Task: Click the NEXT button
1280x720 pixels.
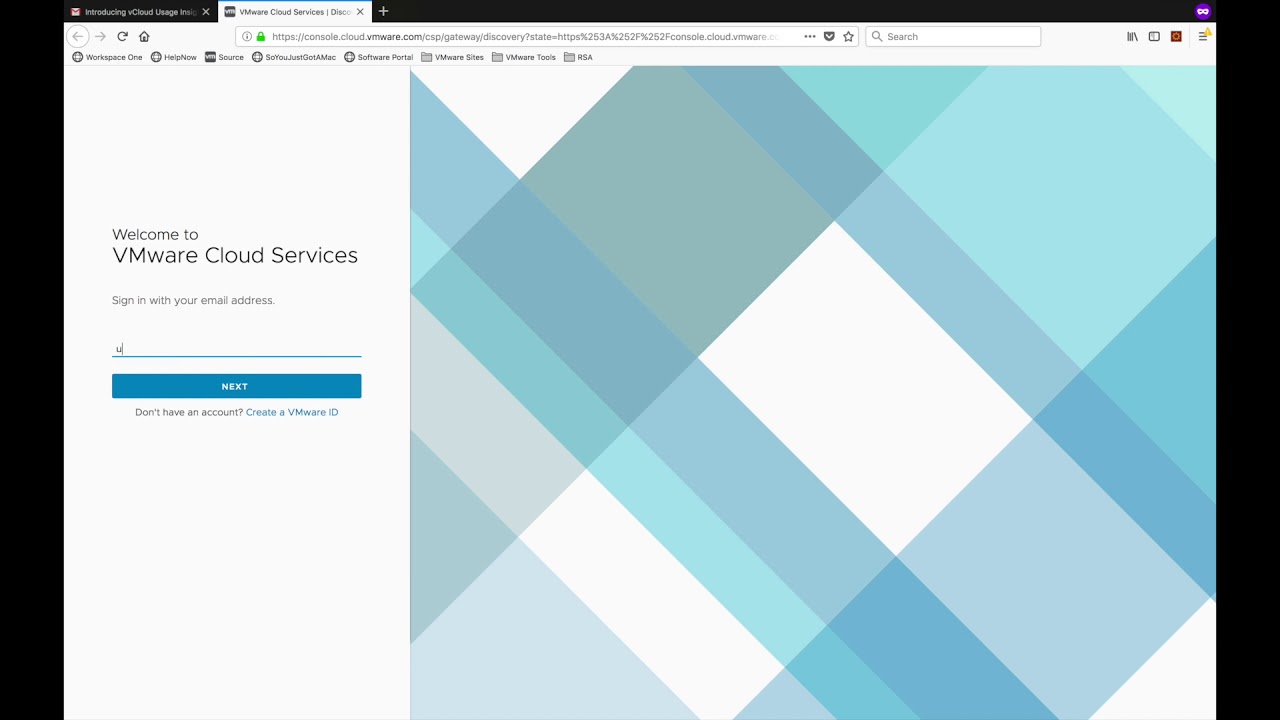Action: pyautogui.click(x=235, y=386)
